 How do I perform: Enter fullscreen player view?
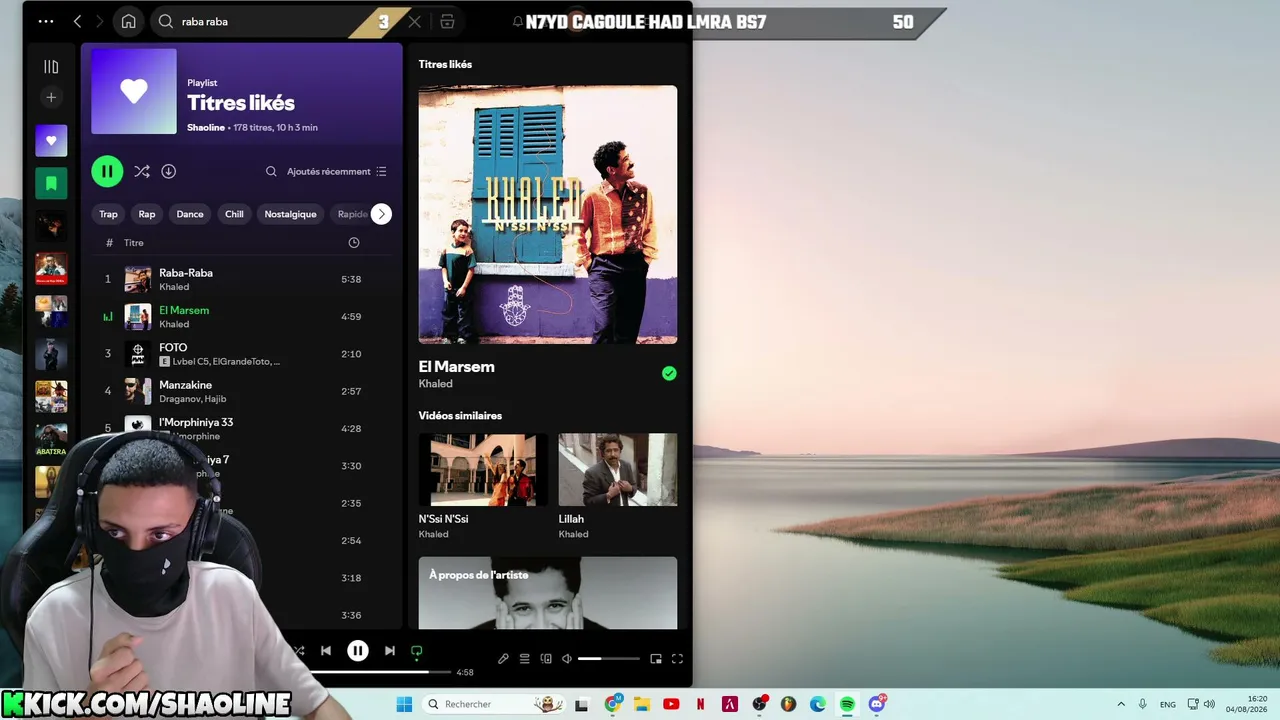pyautogui.click(x=677, y=659)
